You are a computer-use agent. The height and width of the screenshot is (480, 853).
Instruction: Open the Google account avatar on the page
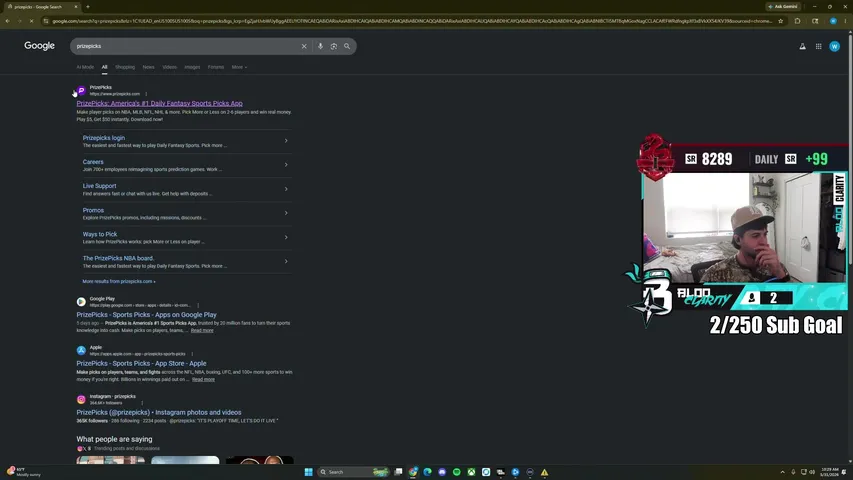835,47
